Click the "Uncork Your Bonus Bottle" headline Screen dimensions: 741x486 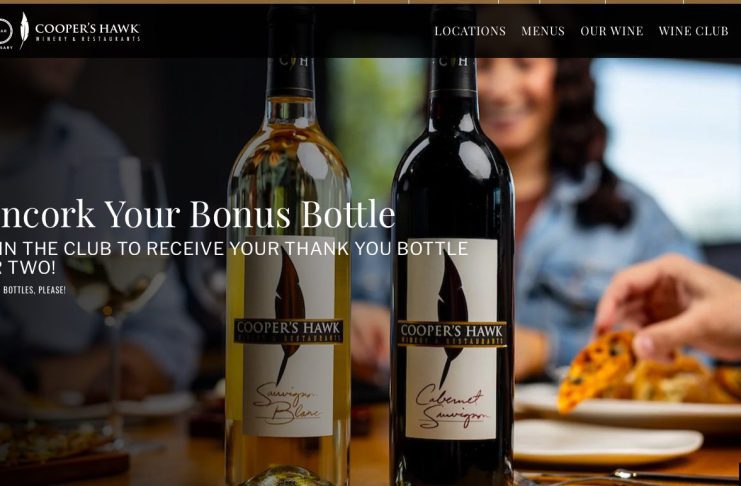[x=198, y=214]
